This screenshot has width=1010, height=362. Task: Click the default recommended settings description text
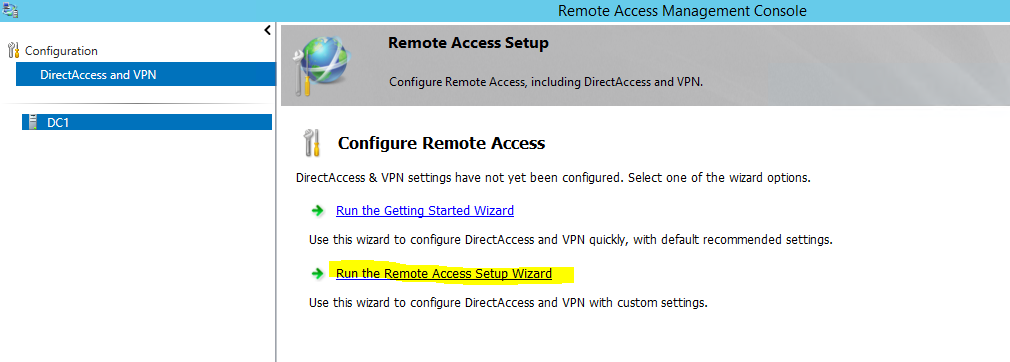click(571, 240)
